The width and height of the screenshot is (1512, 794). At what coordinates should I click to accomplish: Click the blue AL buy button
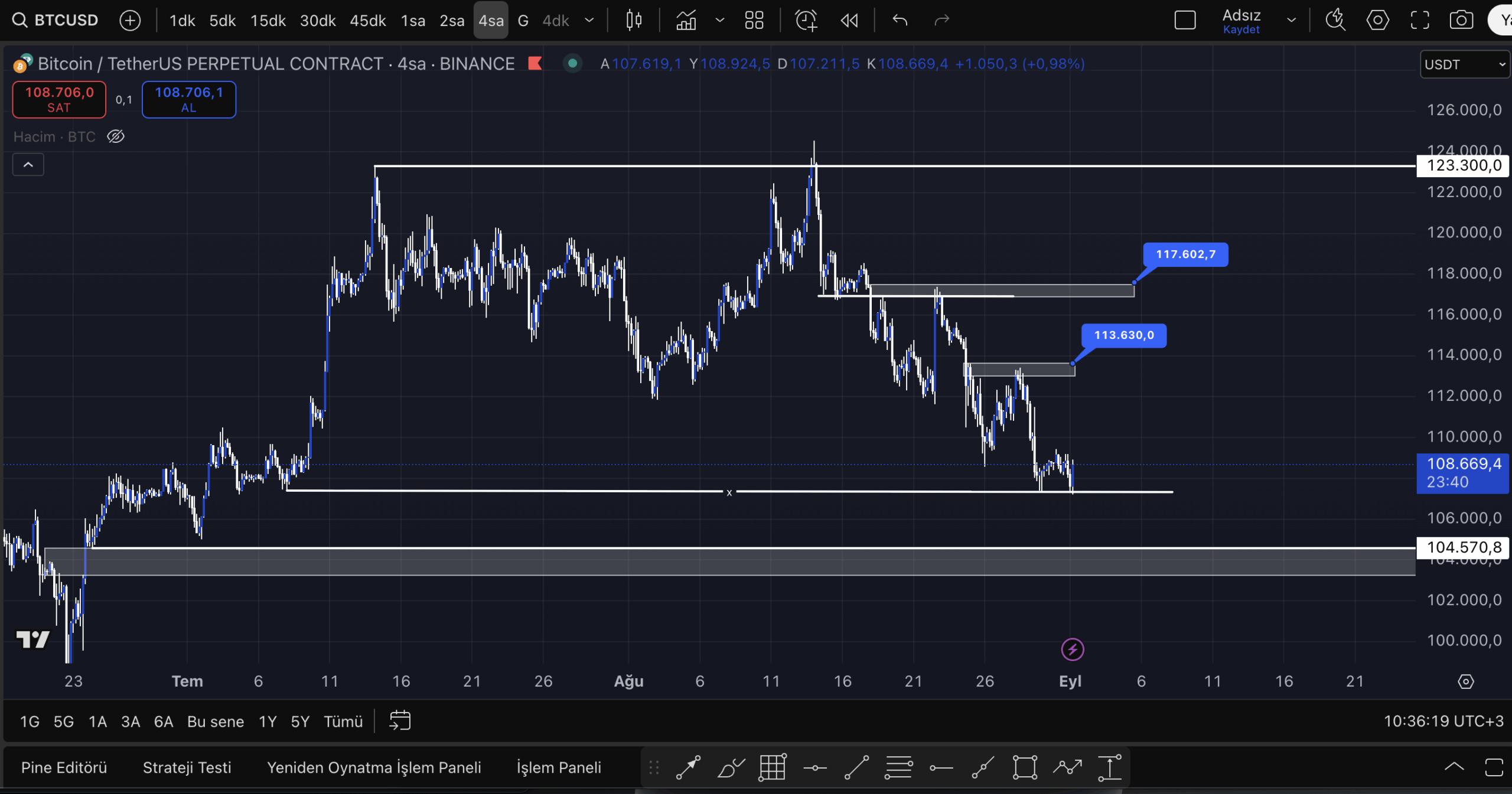(188, 99)
